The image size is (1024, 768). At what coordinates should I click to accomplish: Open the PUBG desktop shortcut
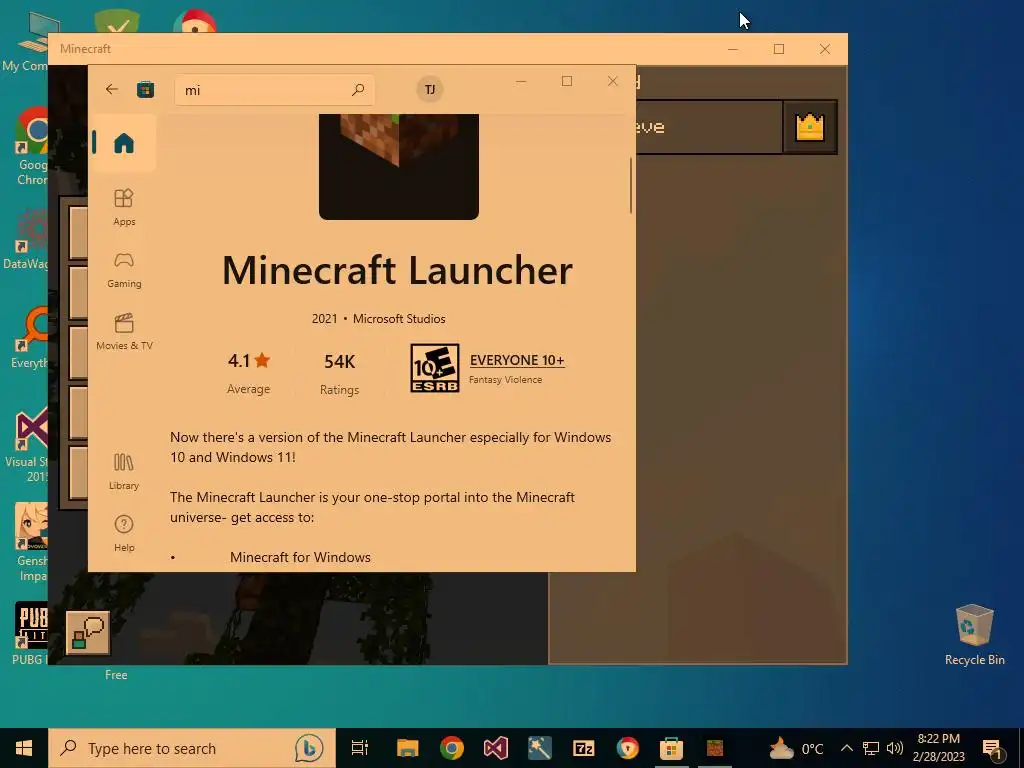(30, 633)
